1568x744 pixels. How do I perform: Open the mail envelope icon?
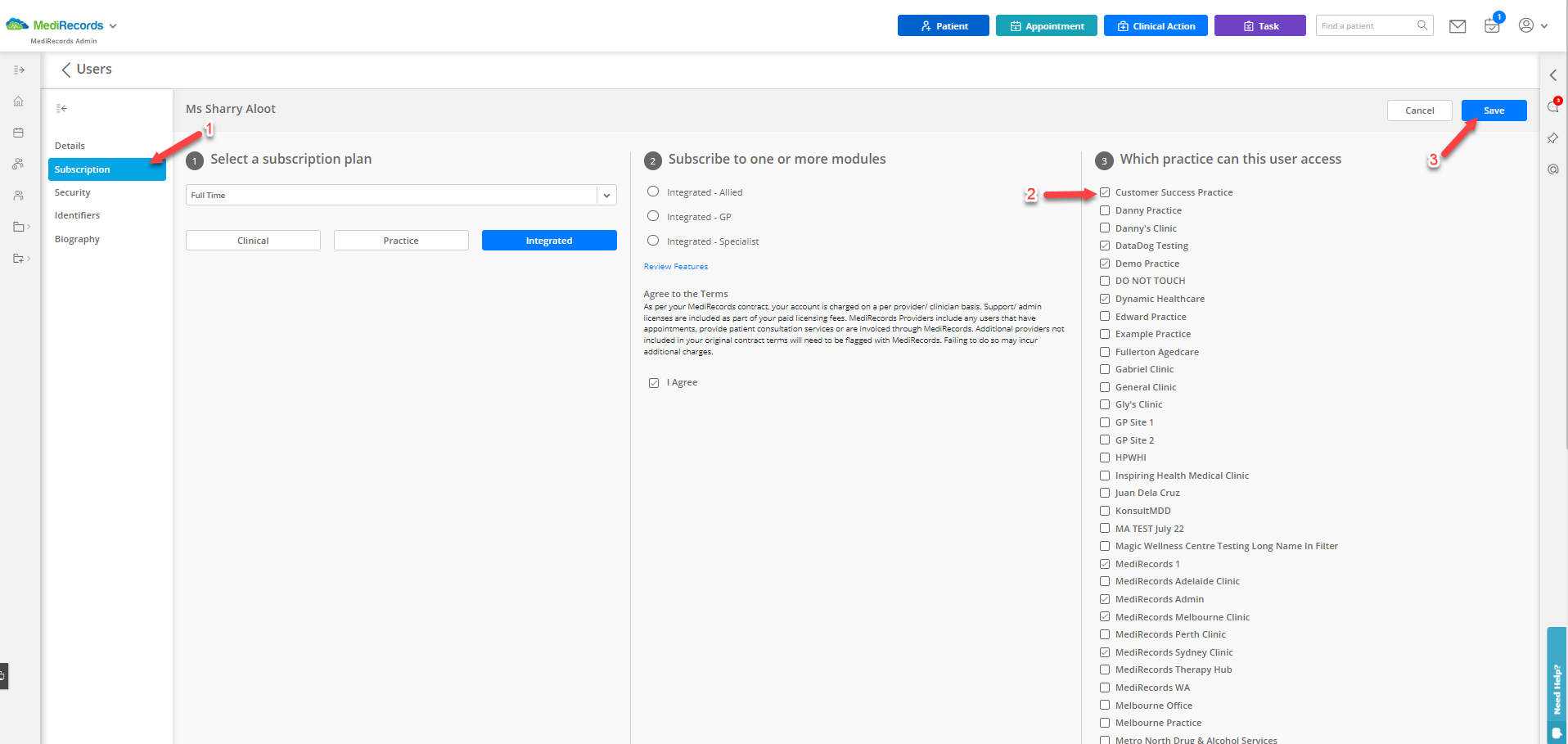pos(1458,26)
